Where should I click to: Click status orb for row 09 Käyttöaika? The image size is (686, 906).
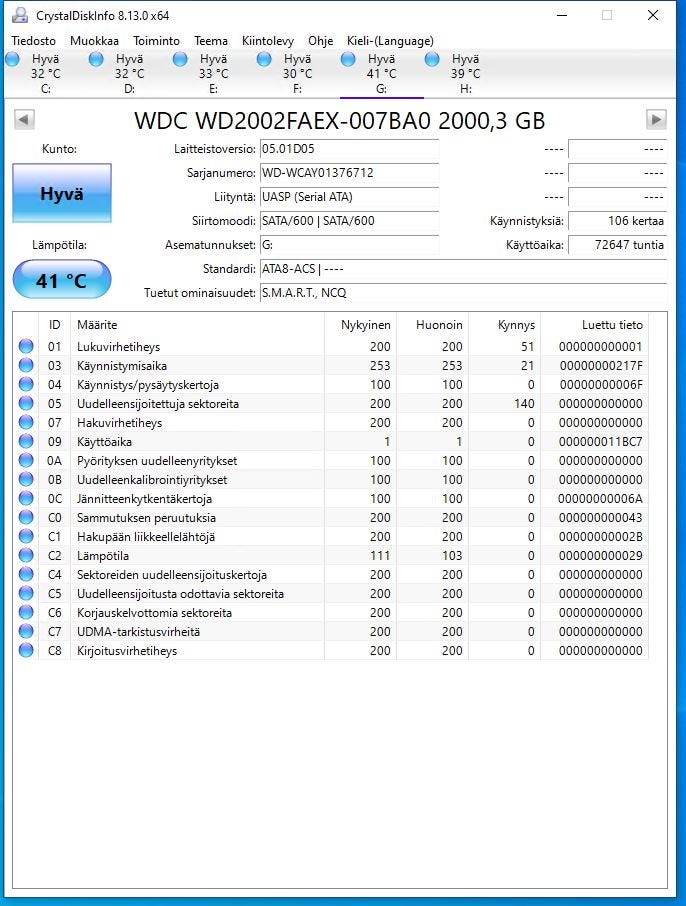coord(26,441)
